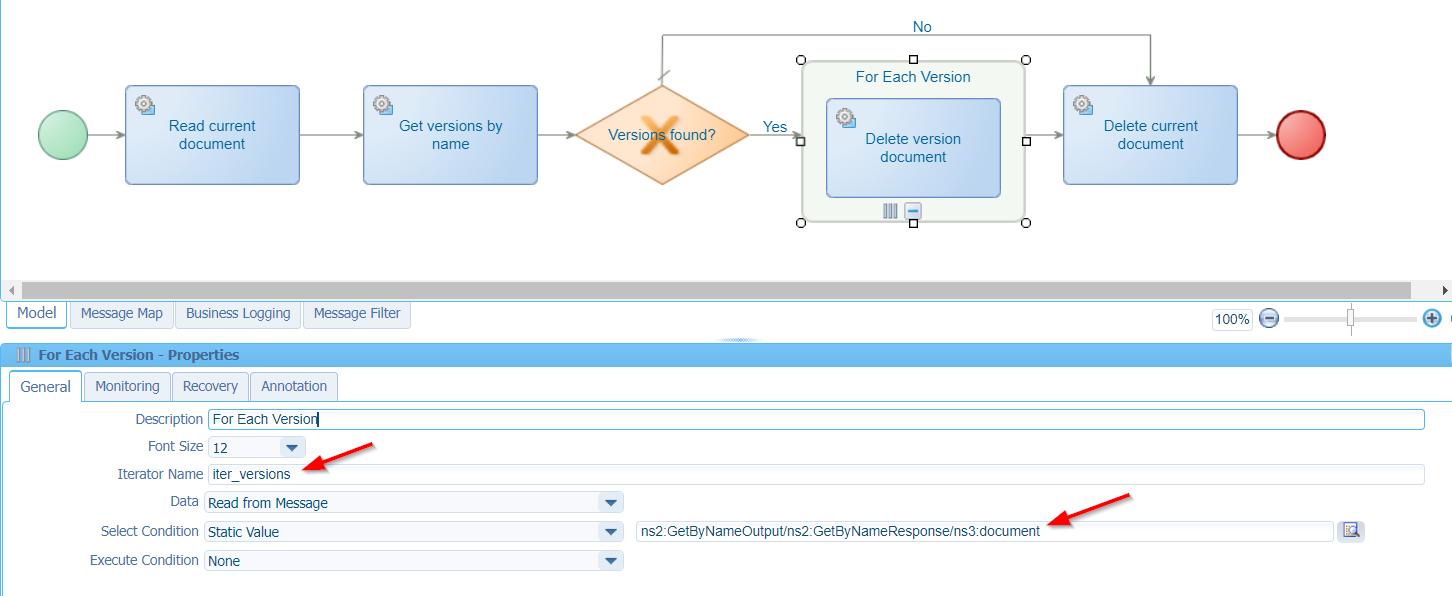Click gear icon on Read current document

(145, 105)
